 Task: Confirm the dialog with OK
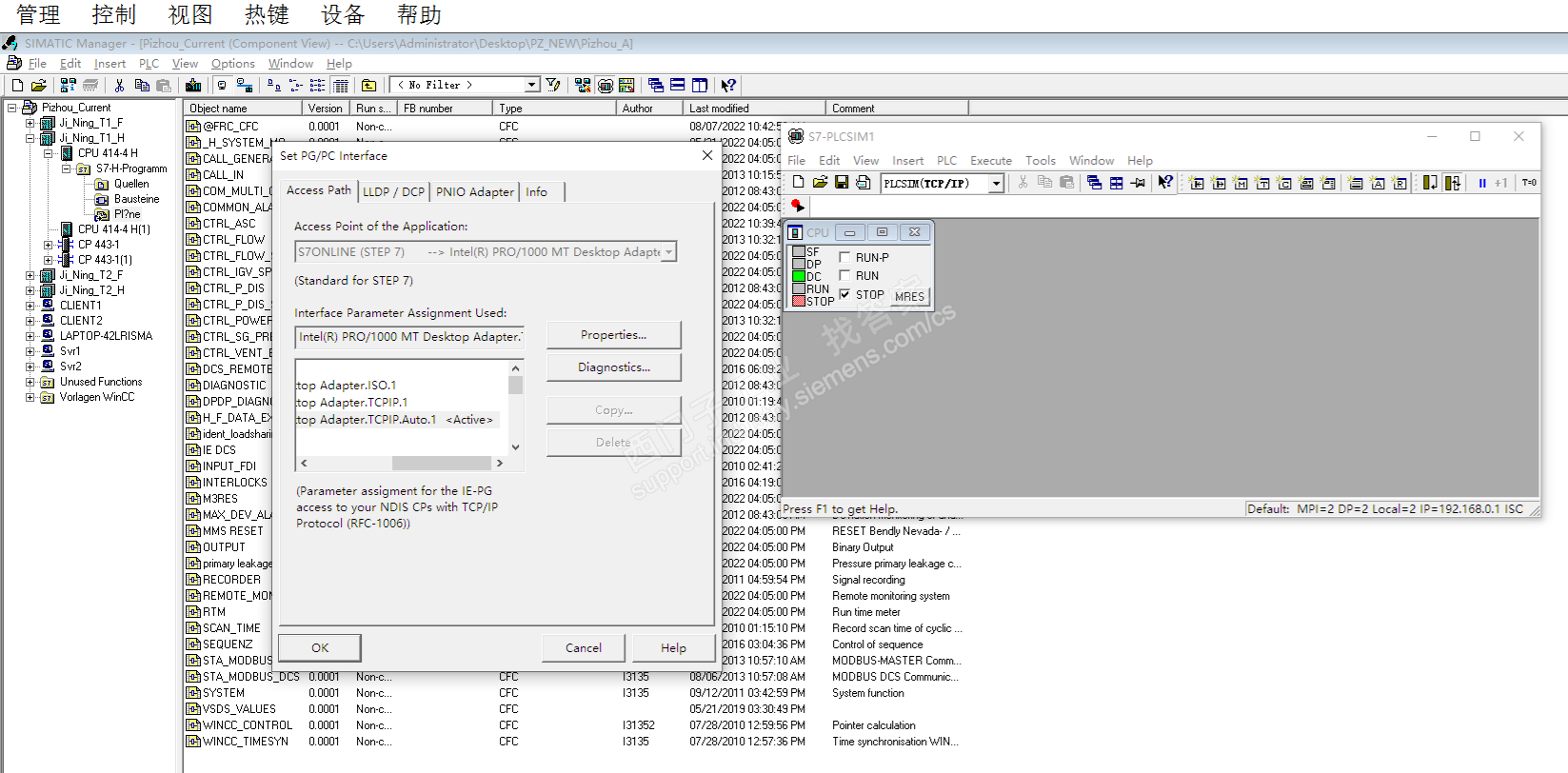coord(320,648)
